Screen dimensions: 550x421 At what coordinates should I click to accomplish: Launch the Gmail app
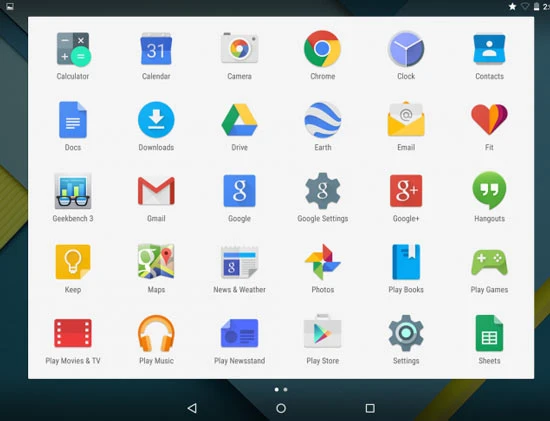click(x=156, y=191)
